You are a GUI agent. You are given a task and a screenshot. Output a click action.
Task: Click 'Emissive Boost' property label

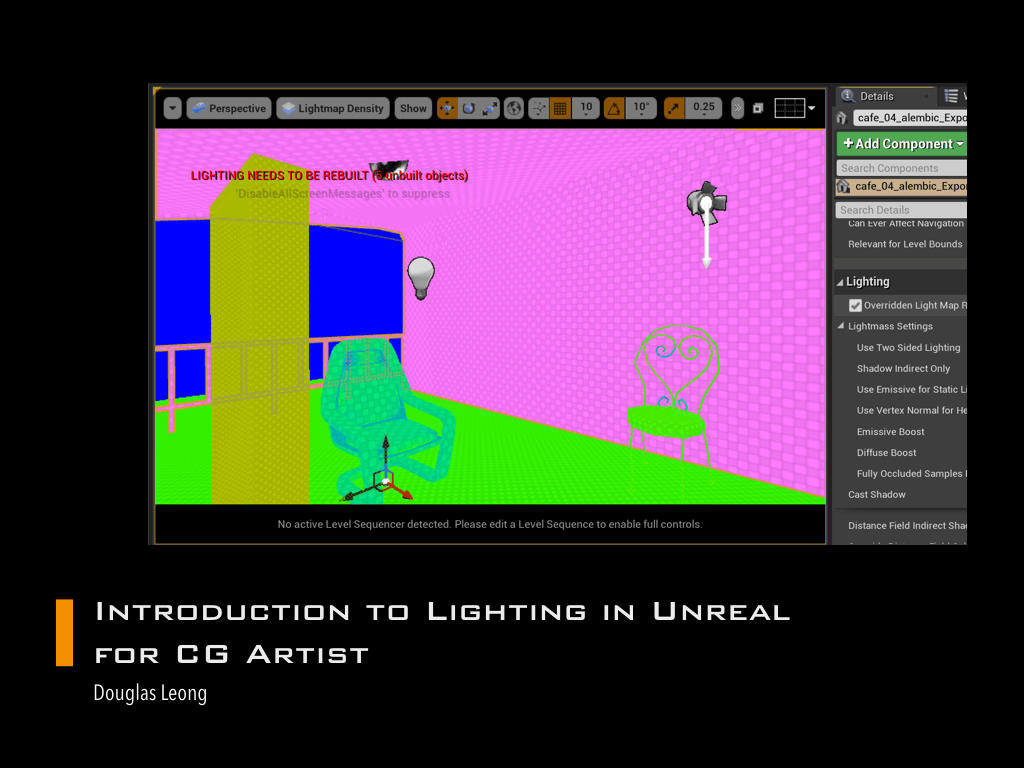click(x=890, y=432)
